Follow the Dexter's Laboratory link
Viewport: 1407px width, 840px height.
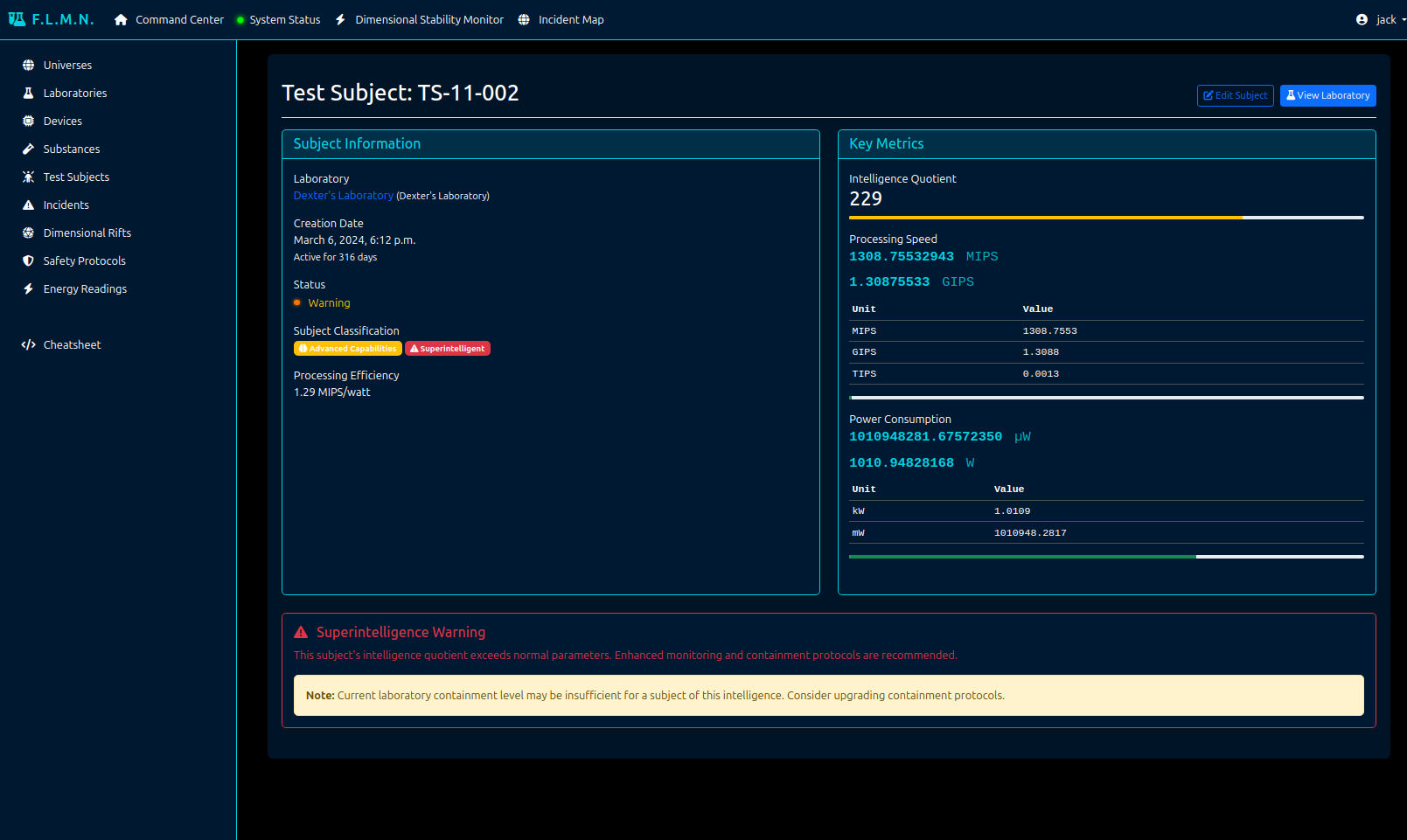coord(343,196)
